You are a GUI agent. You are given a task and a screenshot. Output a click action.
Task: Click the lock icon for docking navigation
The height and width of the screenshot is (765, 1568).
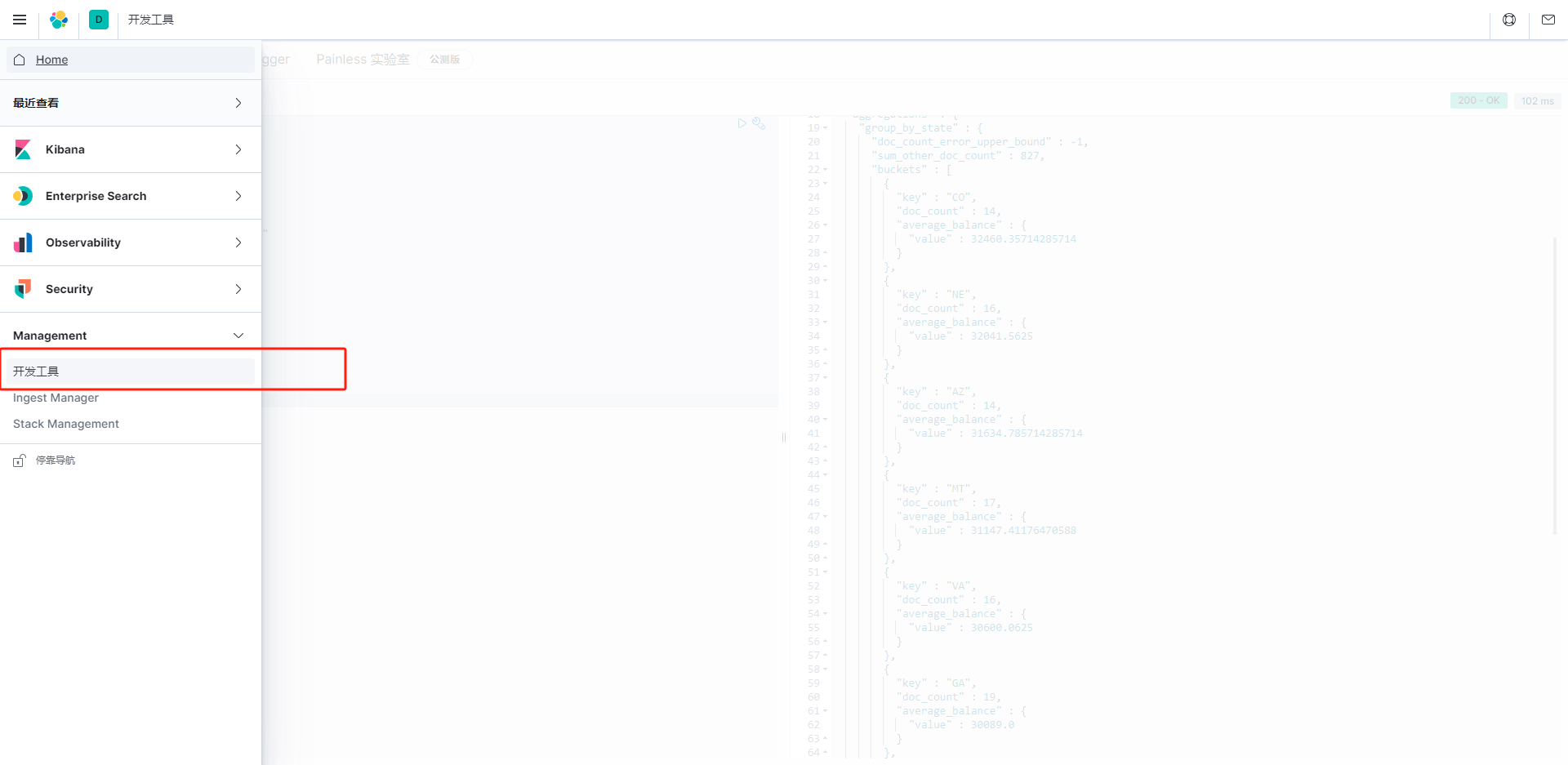[x=20, y=460]
